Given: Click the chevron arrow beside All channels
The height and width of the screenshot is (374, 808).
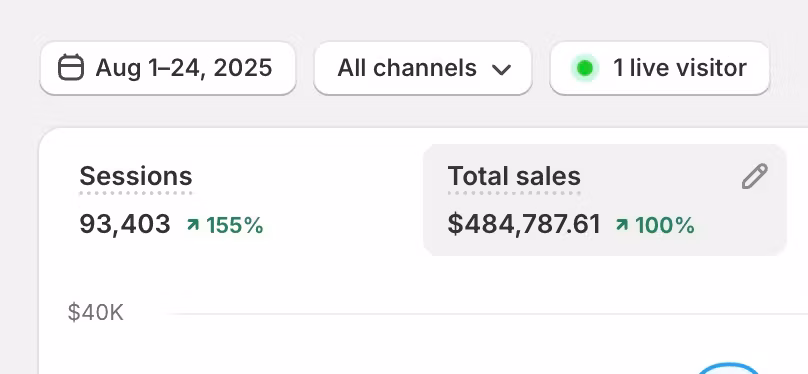Looking at the screenshot, I should 501,70.
